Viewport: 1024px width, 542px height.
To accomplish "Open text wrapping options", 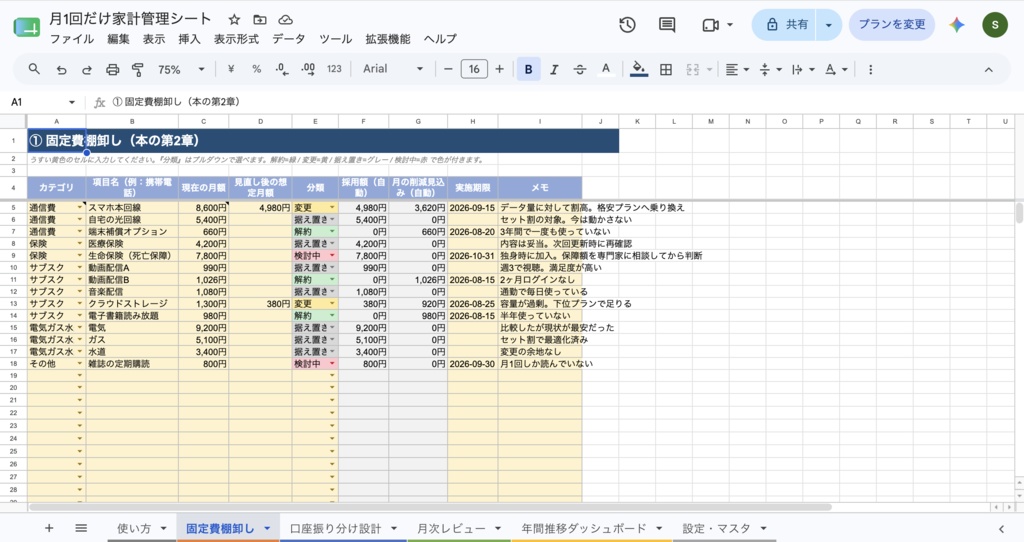I will click(x=803, y=69).
